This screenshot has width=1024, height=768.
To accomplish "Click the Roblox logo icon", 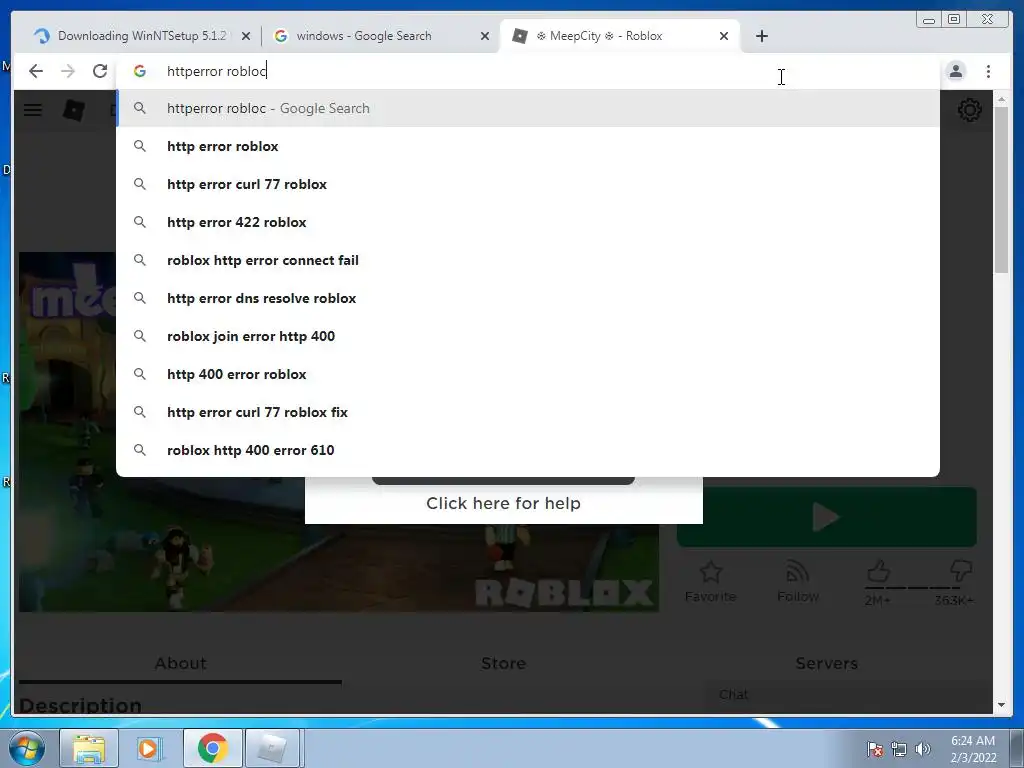I will coord(74,110).
